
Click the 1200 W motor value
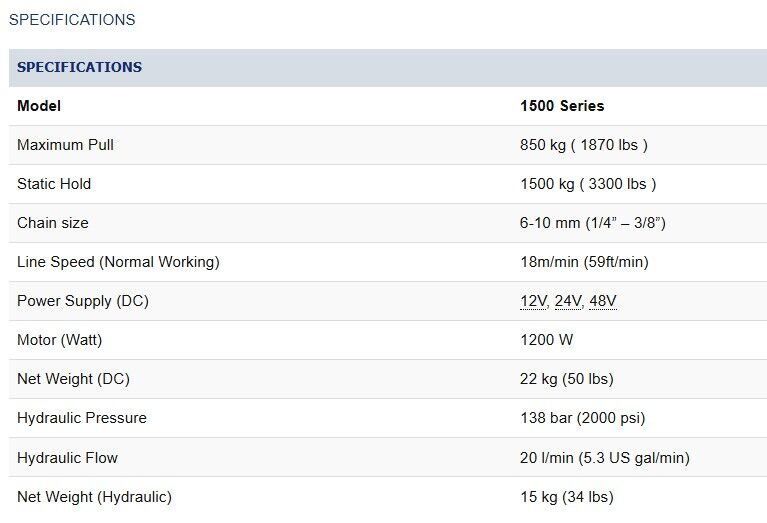[x=547, y=340]
